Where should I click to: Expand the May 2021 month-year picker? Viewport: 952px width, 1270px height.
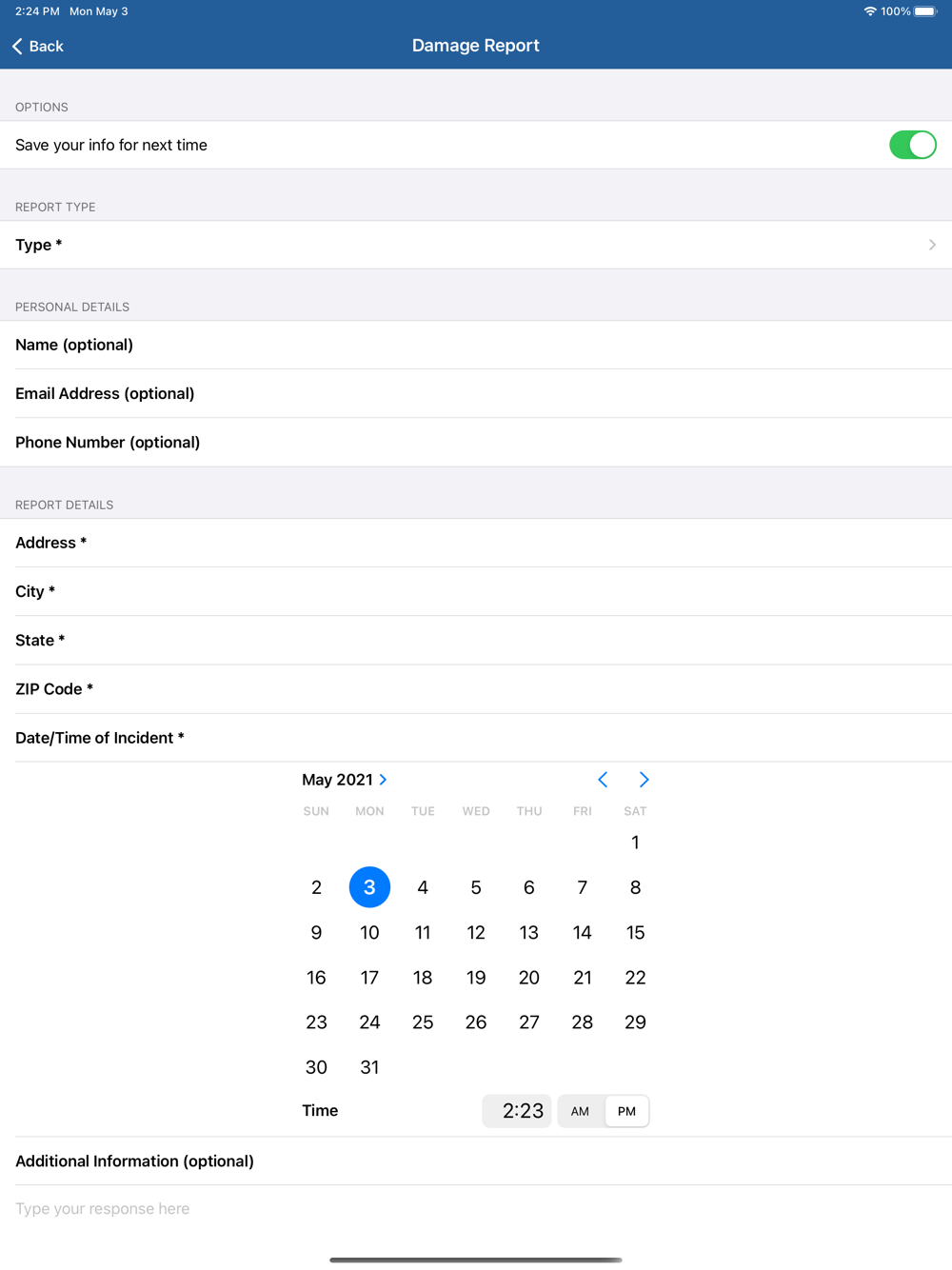345,780
